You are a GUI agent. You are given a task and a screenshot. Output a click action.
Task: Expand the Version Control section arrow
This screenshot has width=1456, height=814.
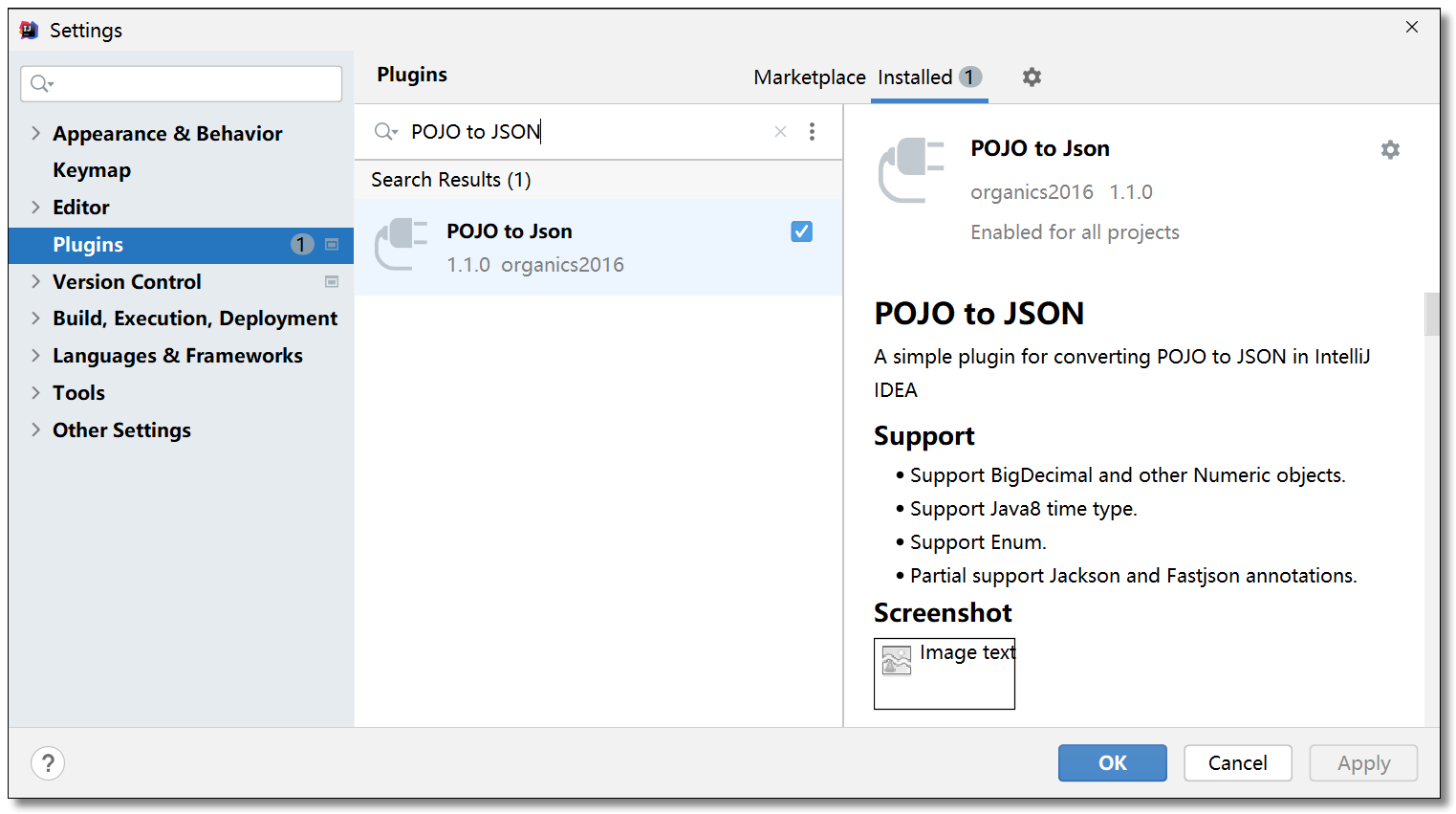[35, 281]
